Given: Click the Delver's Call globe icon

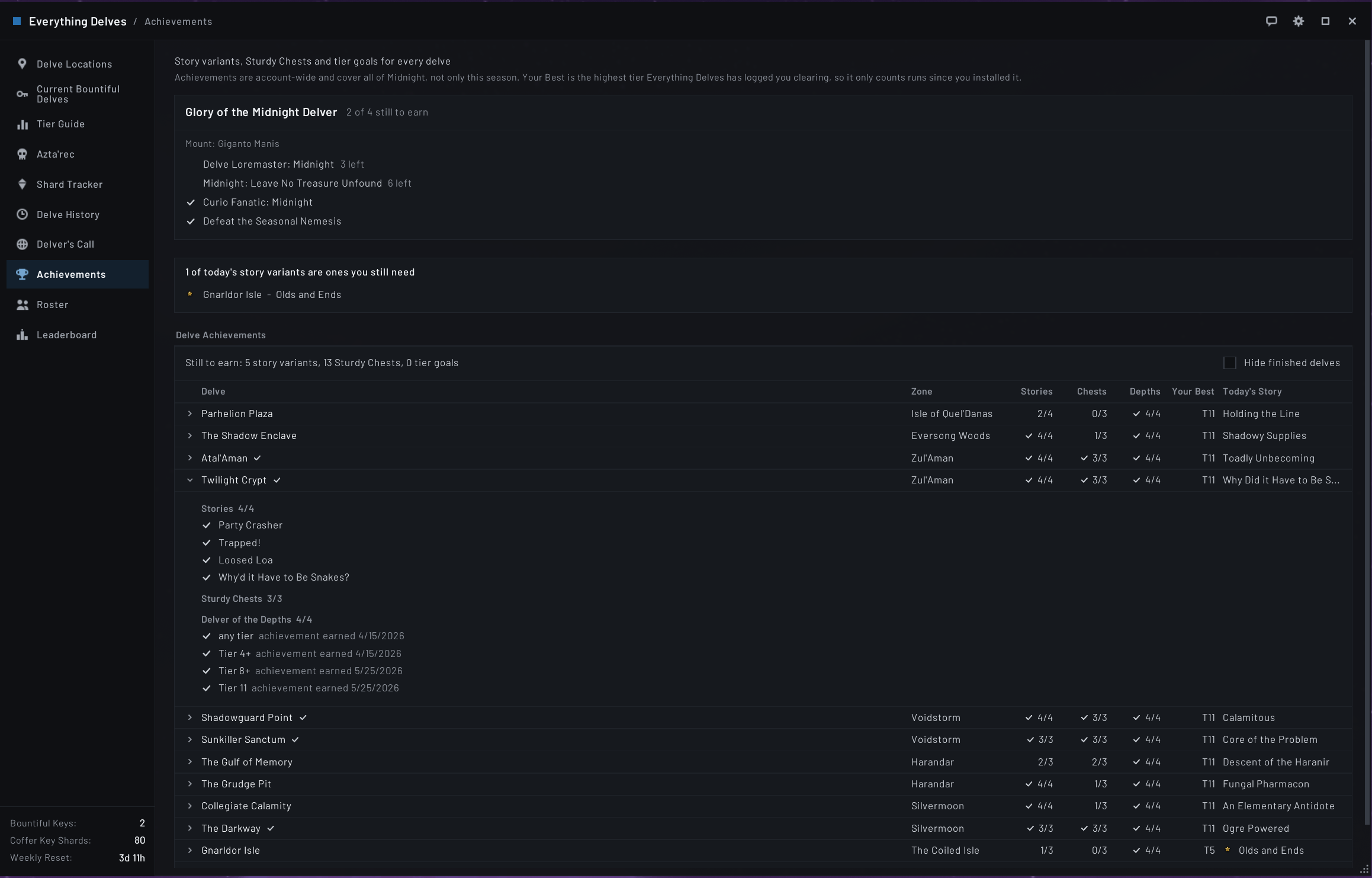Looking at the screenshot, I should click(x=22, y=244).
